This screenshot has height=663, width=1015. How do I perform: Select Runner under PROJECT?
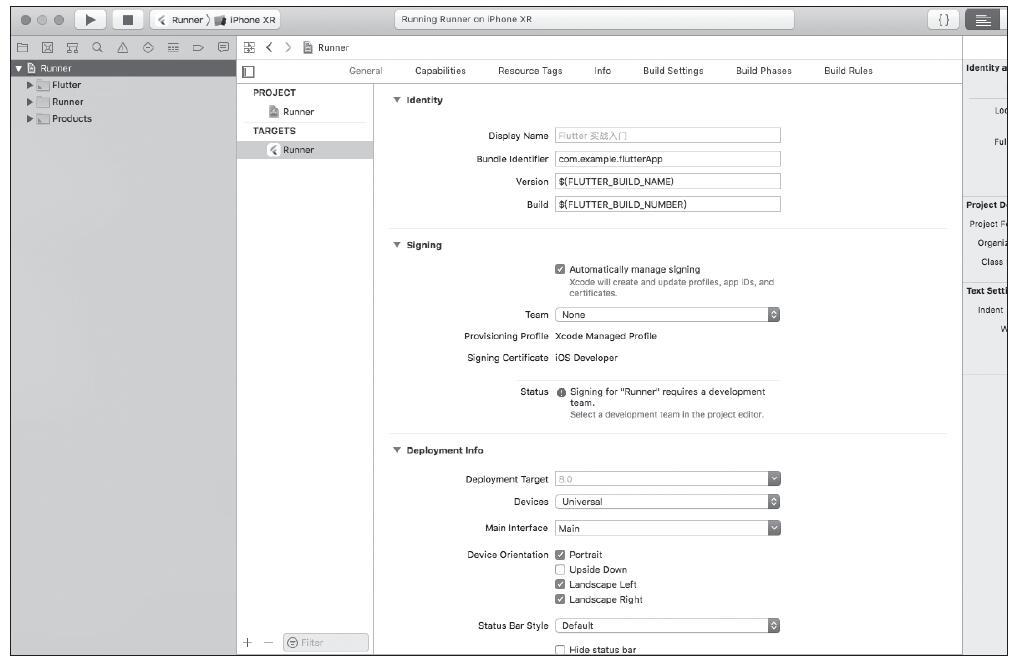tap(297, 112)
